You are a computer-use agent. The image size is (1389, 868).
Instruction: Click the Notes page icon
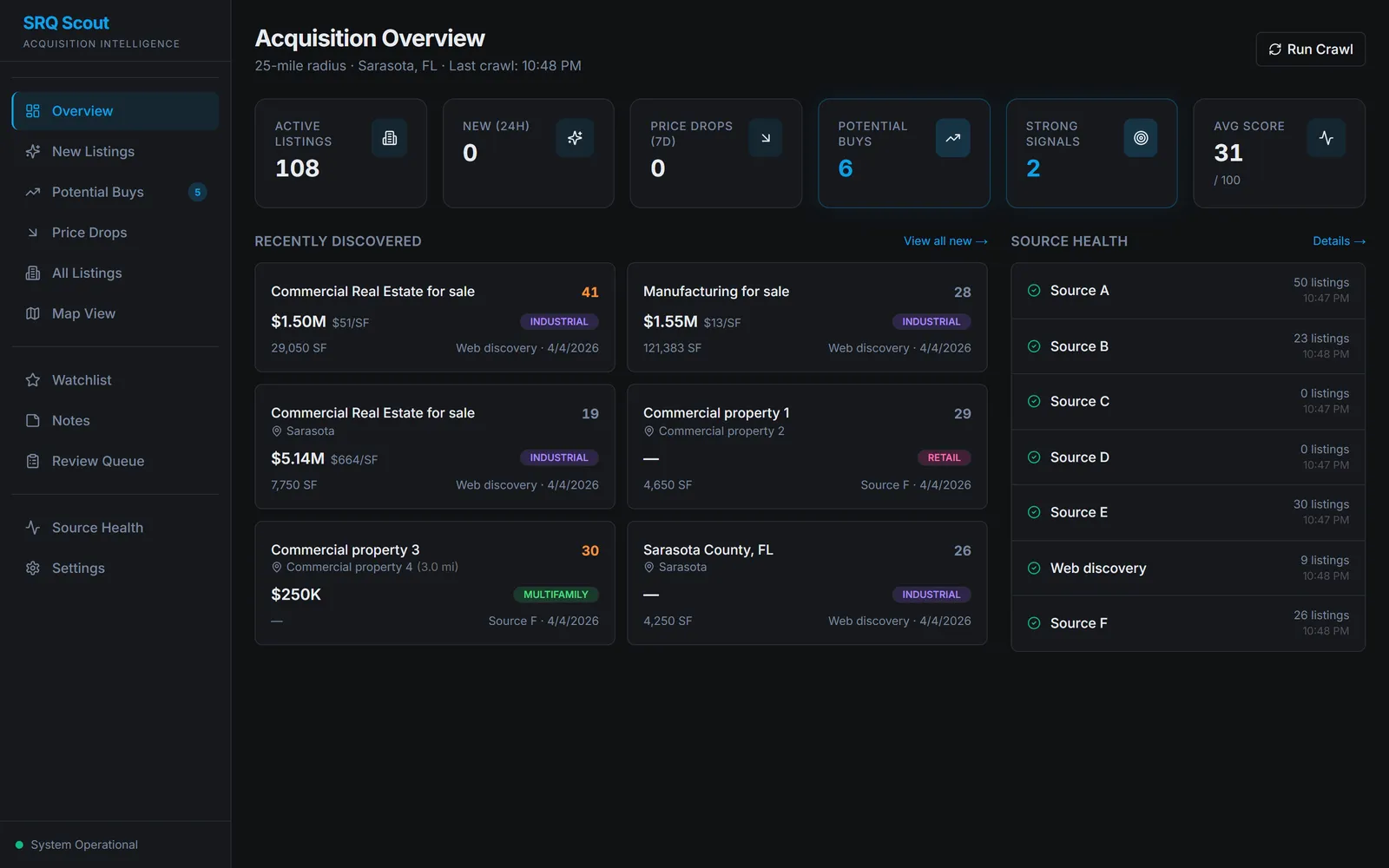[x=33, y=420]
